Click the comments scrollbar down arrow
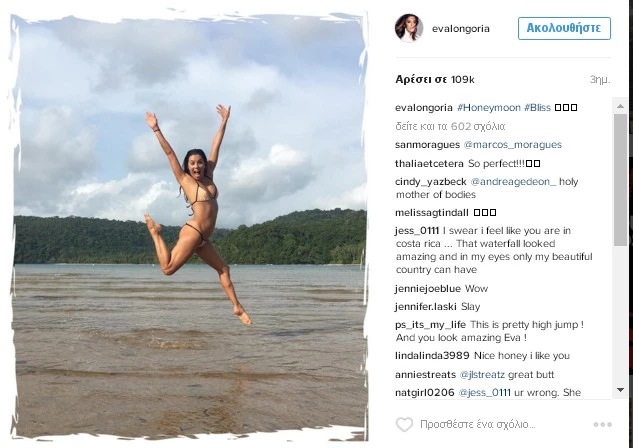The height and width of the screenshot is (448, 633). click(620, 390)
